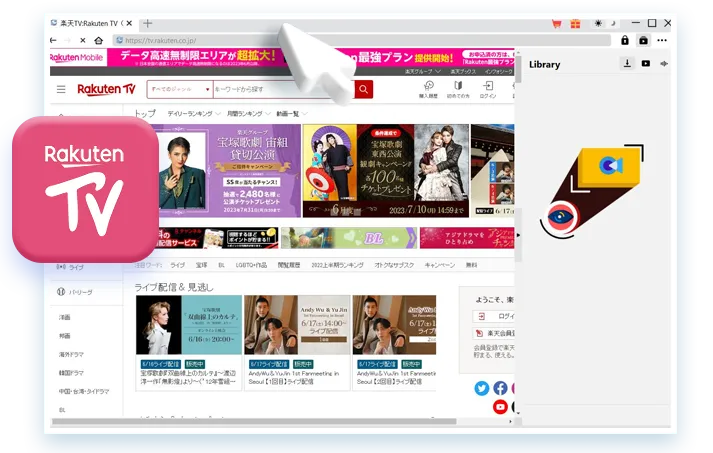Screen dimensions: 713x453
Task: Open the downloads icon in the Library panel
Action: (x=627, y=63)
